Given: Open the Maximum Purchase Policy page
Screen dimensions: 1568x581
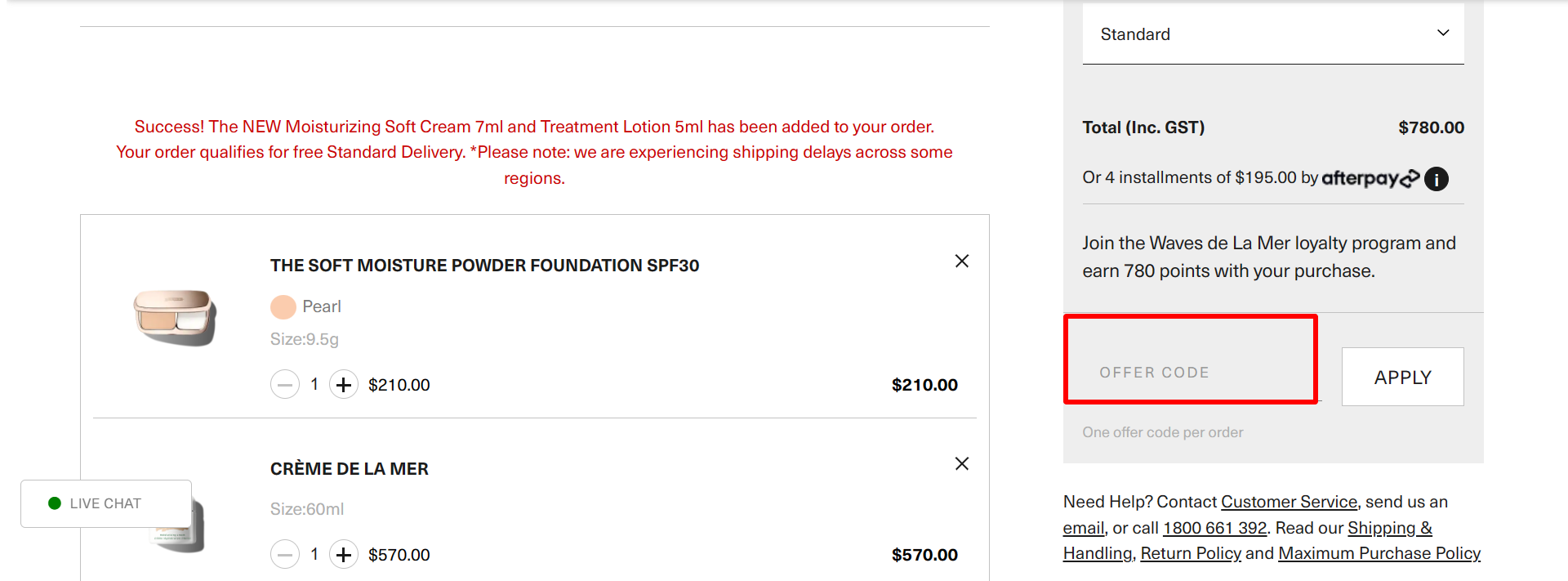Looking at the screenshot, I should pos(1379,553).
